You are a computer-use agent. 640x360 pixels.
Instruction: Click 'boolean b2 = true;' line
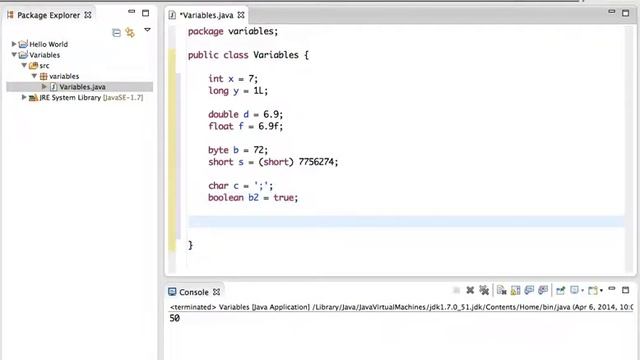click(253, 198)
